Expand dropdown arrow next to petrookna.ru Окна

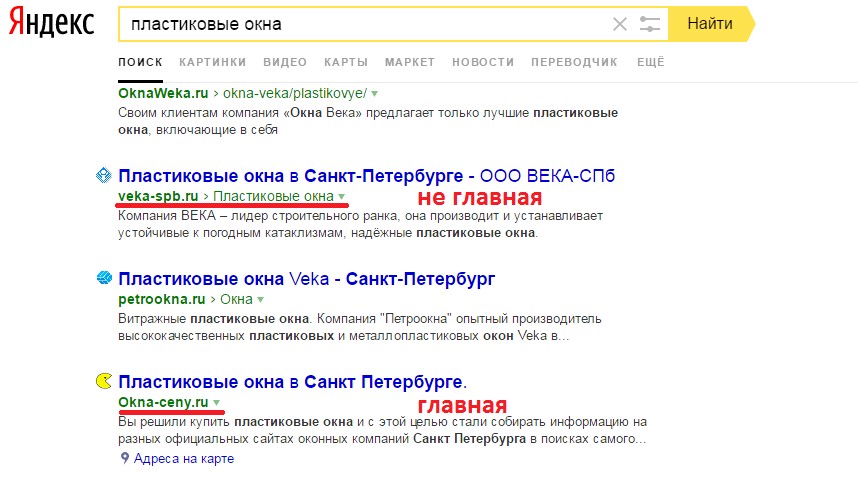click(260, 300)
